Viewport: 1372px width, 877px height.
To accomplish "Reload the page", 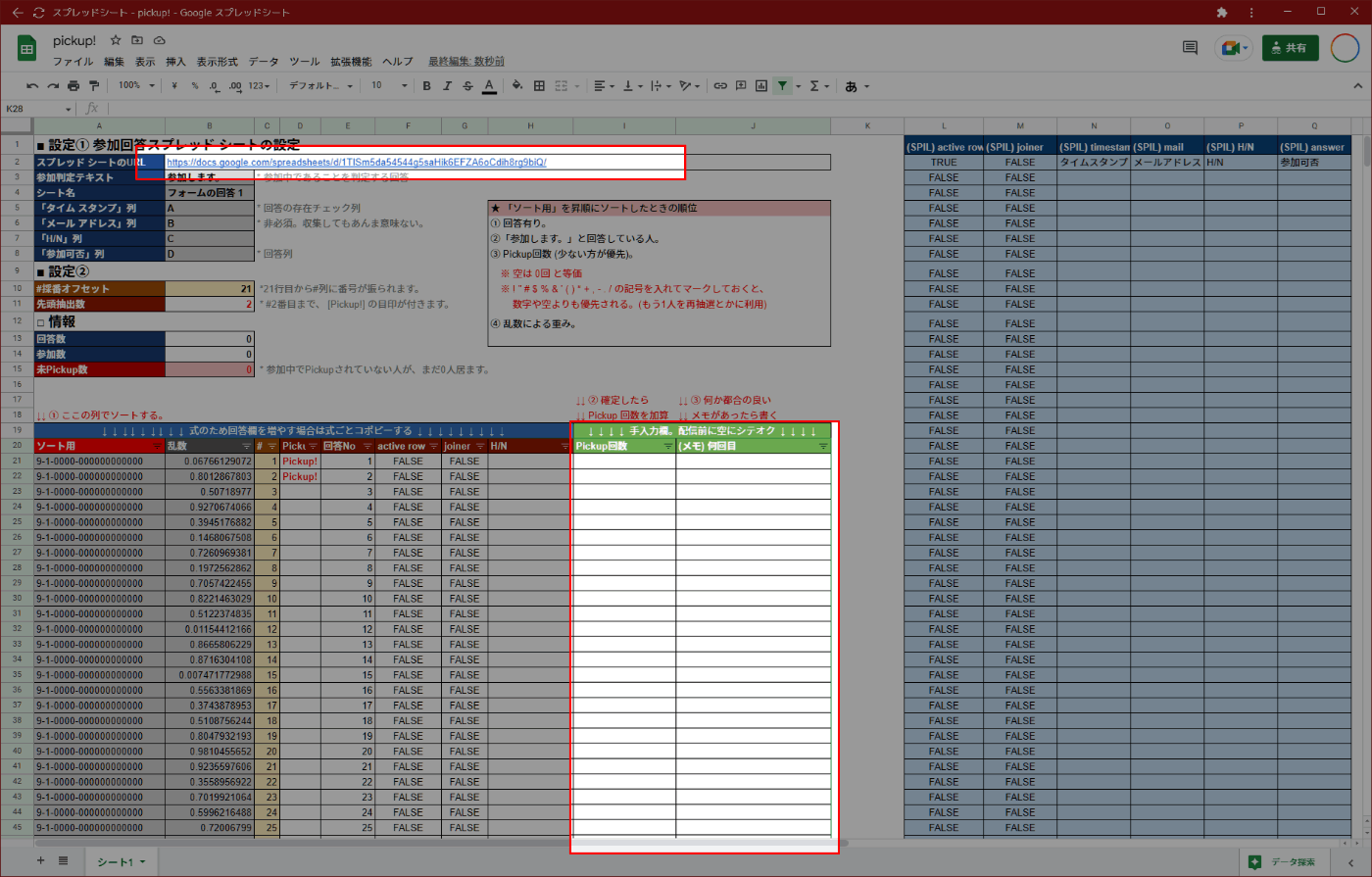I will pyautogui.click(x=38, y=12).
